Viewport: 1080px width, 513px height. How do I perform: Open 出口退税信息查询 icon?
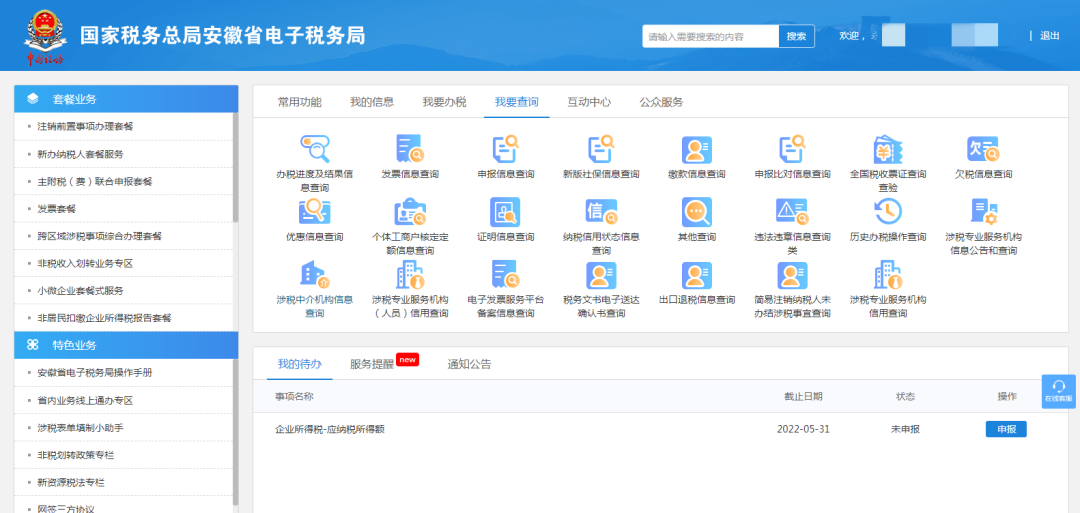pyautogui.click(x=696, y=275)
